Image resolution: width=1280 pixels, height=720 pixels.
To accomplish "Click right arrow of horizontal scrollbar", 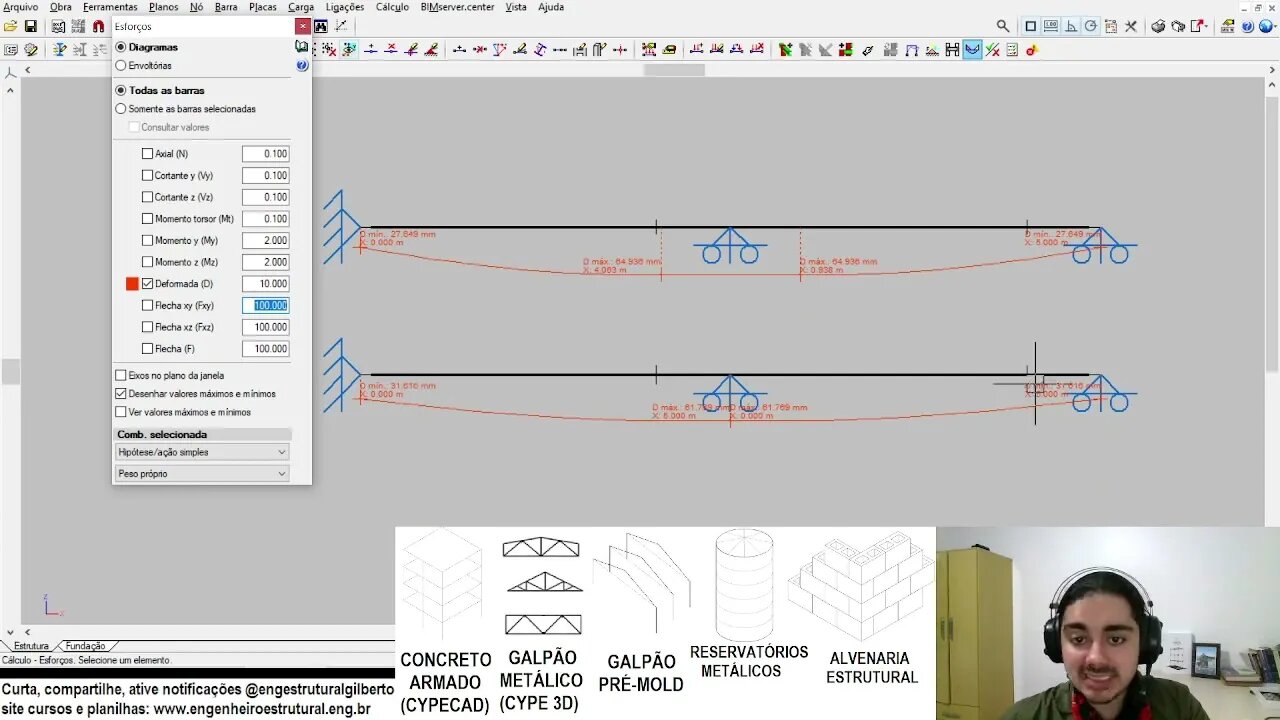I will [1270, 70].
